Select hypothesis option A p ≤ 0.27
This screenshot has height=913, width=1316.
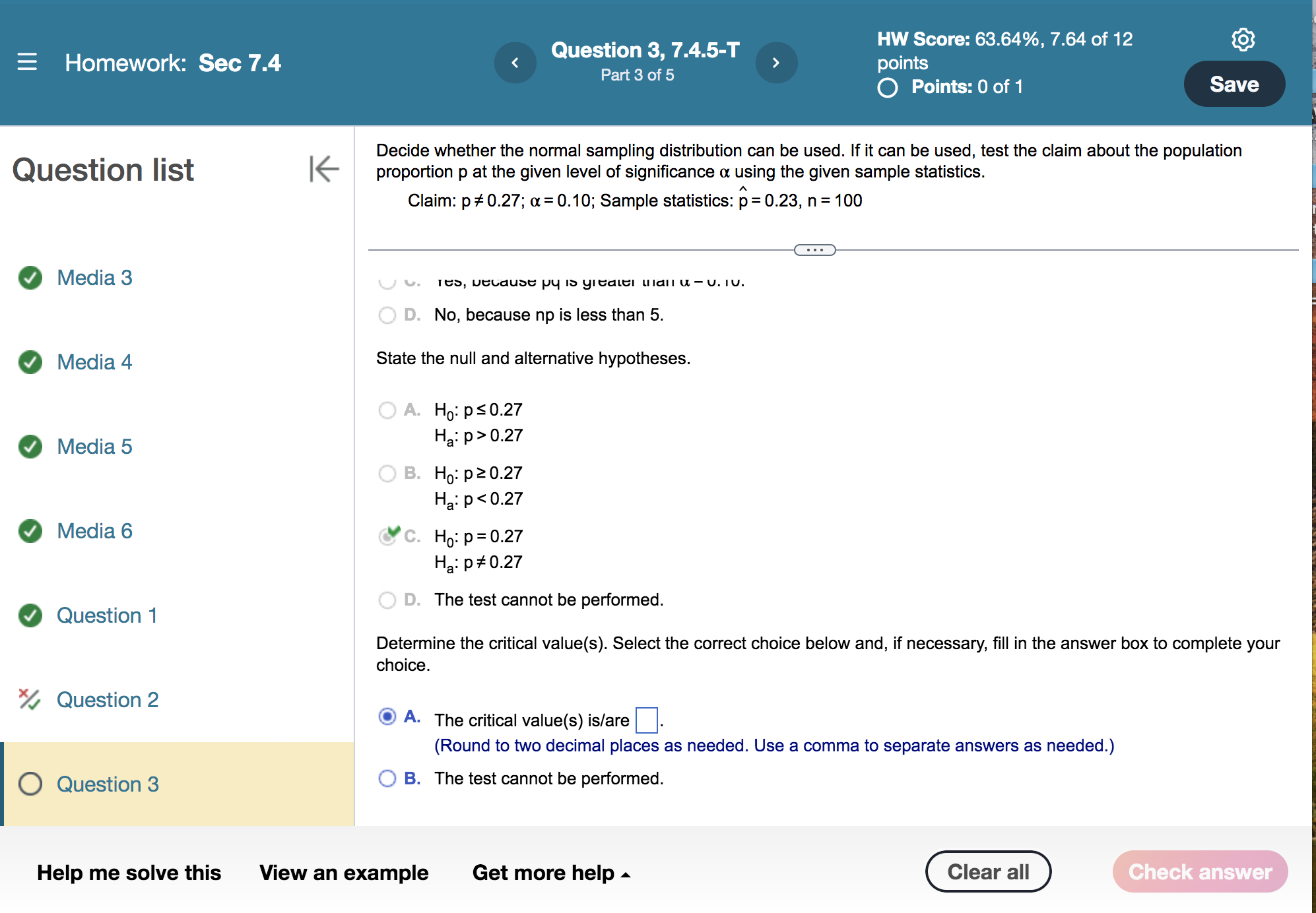(x=387, y=410)
